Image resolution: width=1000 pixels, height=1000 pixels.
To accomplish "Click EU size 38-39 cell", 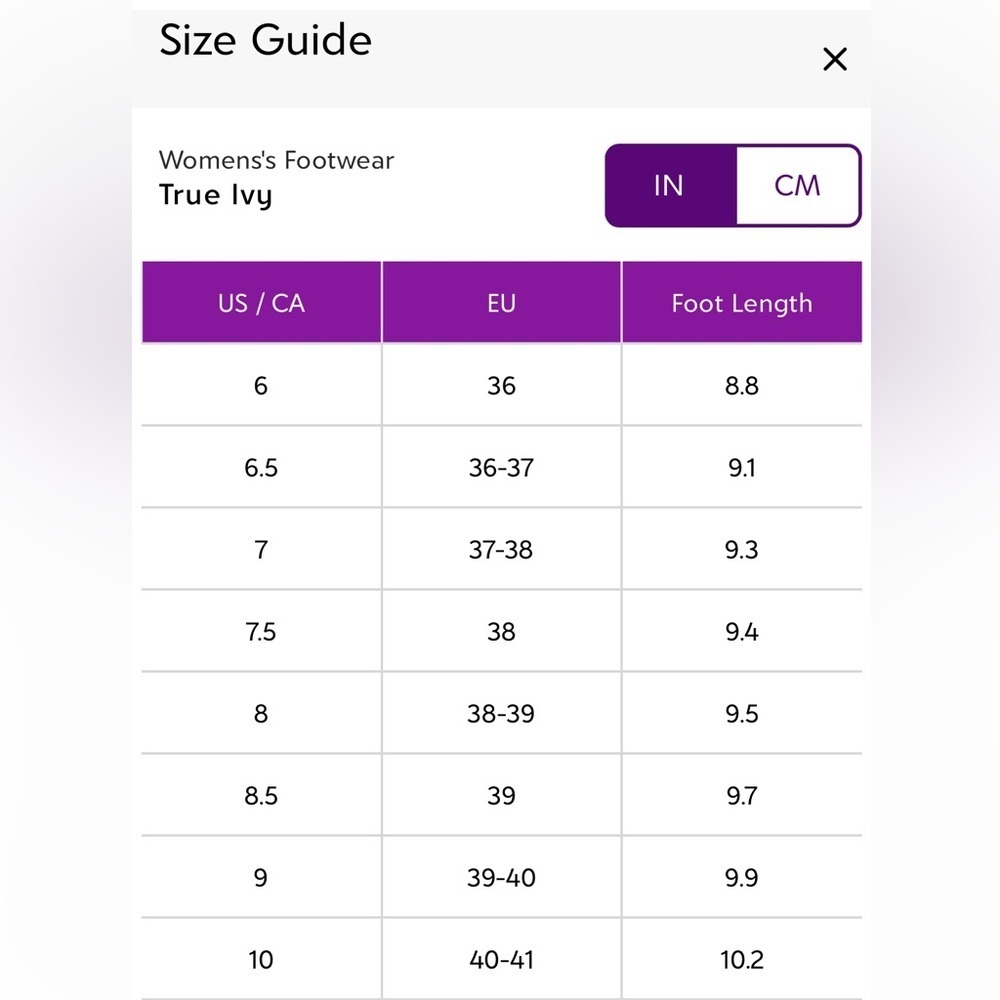I will click(501, 714).
